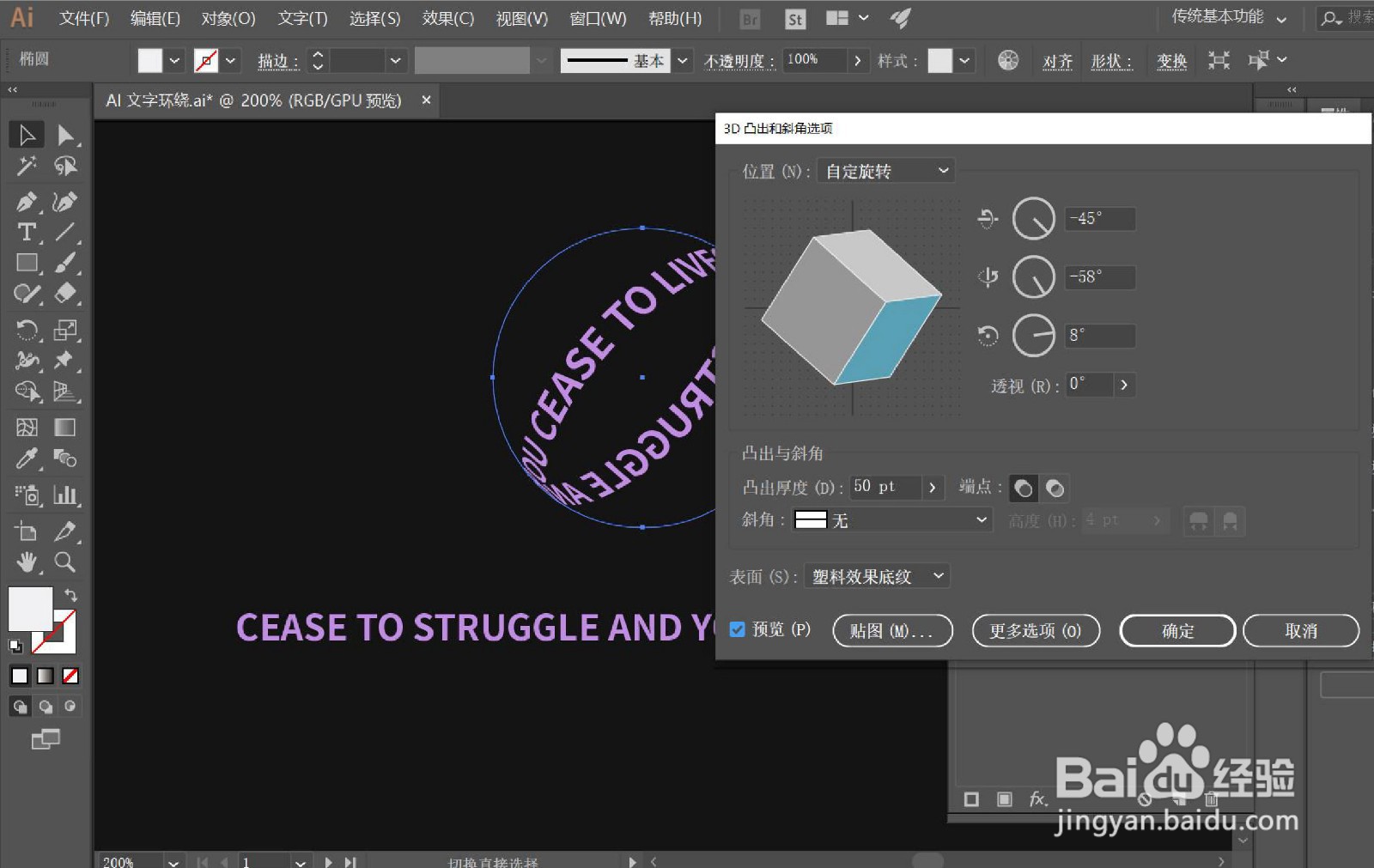The height and width of the screenshot is (868, 1374).
Task: Open the Bevel (斜角) dropdown
Action: pos(891,520)
